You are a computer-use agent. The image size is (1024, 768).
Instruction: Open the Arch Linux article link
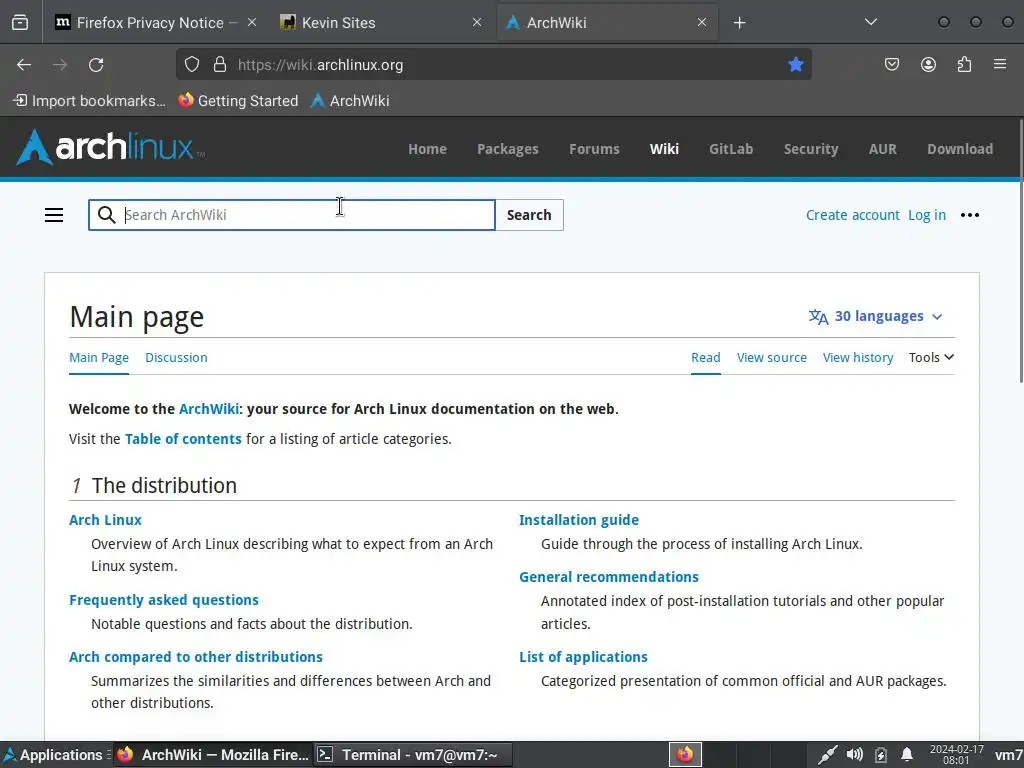(105, 520)
